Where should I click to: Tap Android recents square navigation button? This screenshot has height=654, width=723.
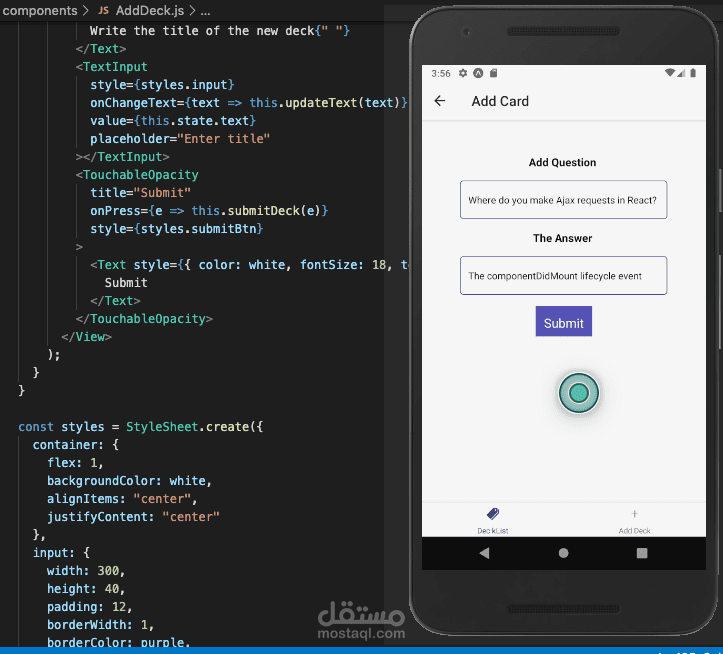click(x=642, y=553)
